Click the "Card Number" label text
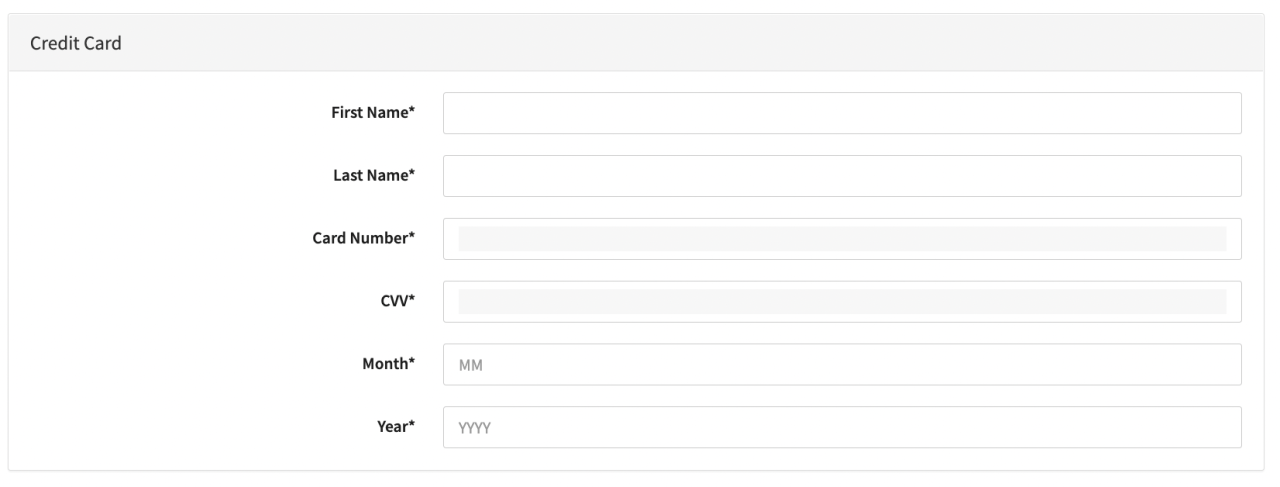 tap(360, 239)
